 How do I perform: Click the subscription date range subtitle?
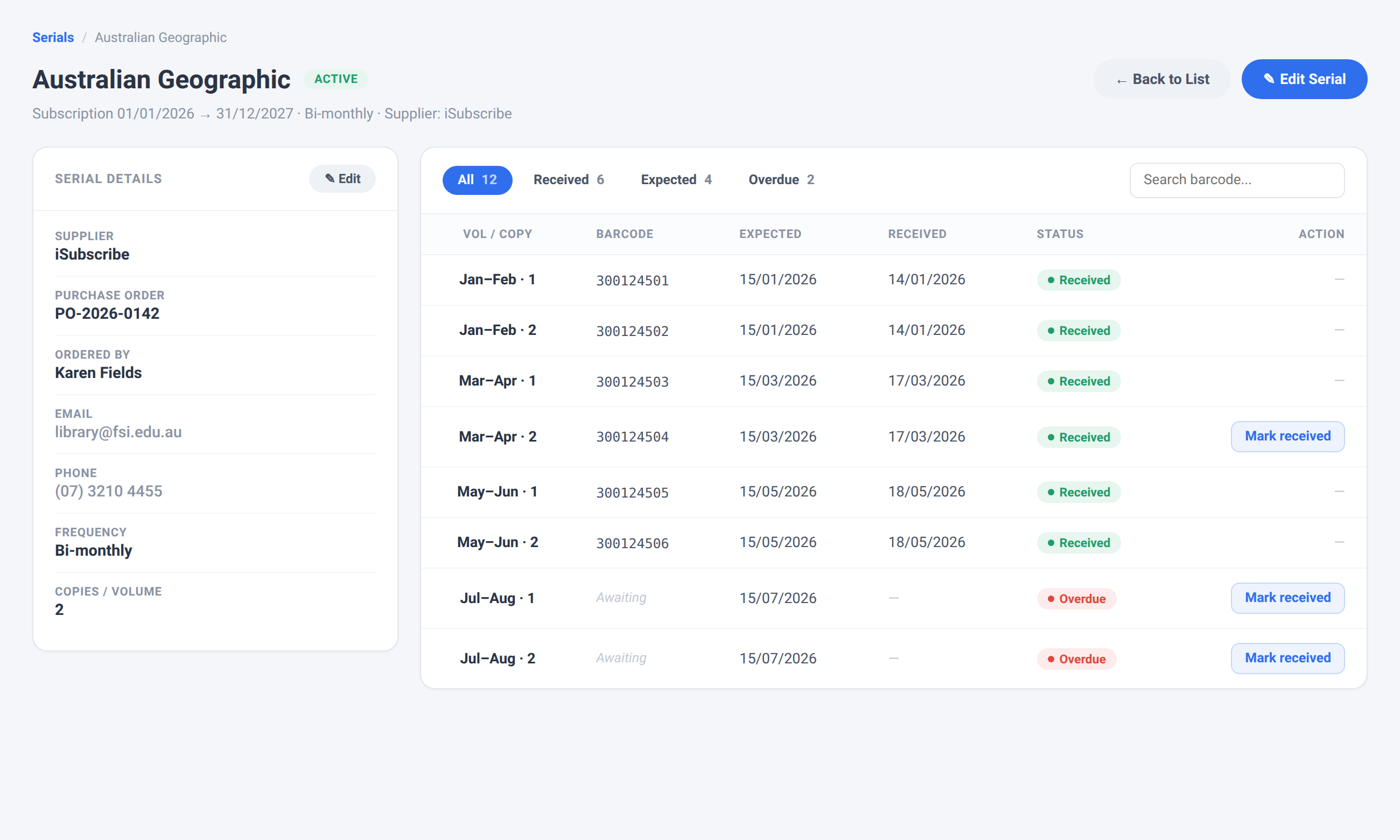tap(271, 114)
